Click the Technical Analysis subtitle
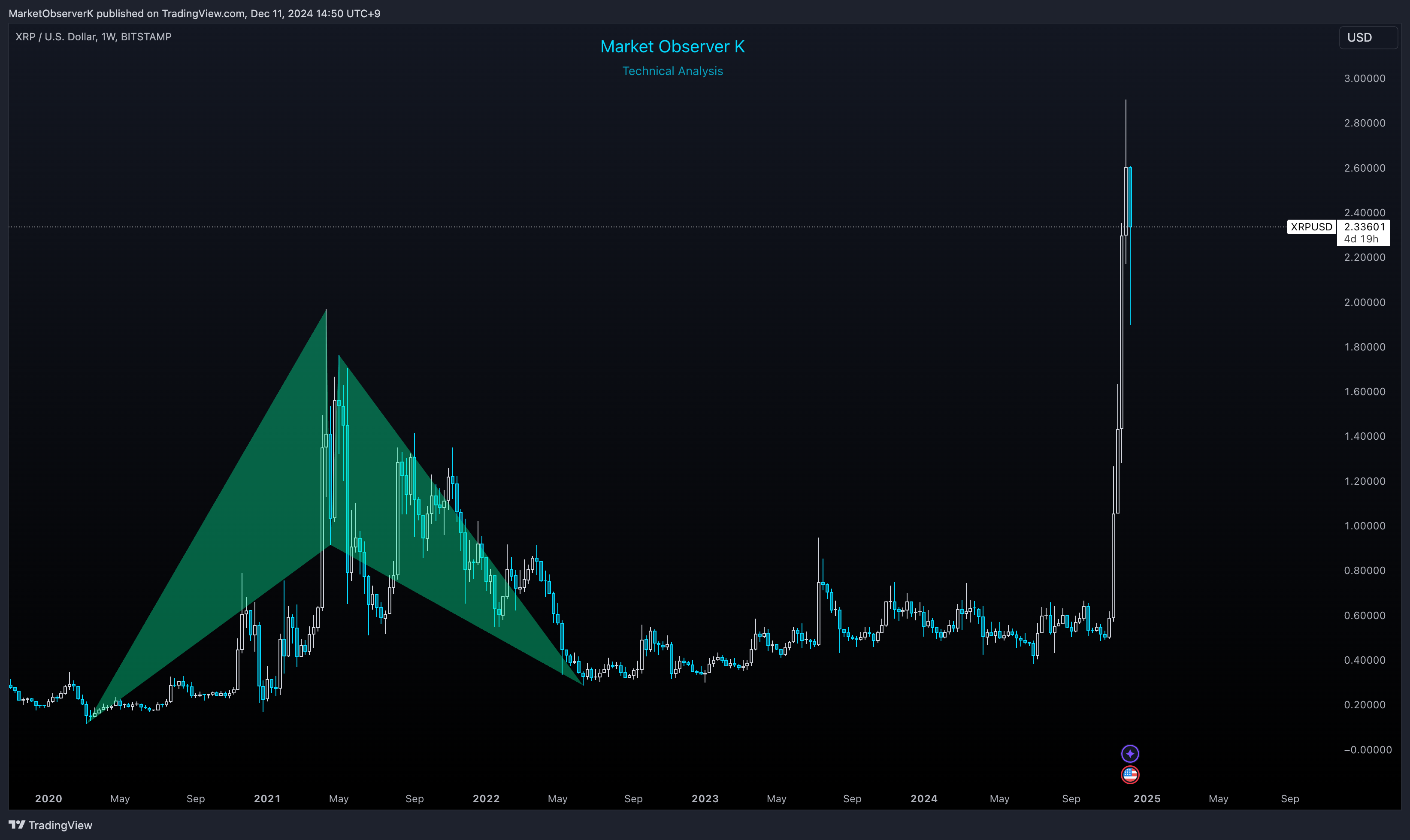Screen dimensions: 1410x840 (672, 71)
